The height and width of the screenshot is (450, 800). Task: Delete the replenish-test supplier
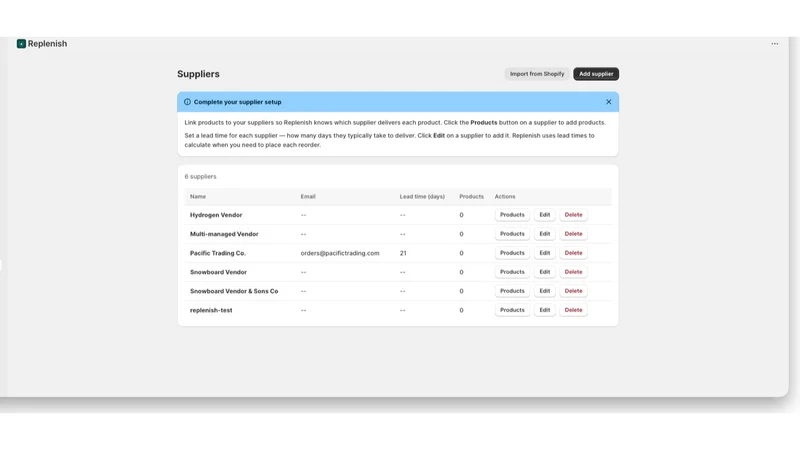[573, 310]
